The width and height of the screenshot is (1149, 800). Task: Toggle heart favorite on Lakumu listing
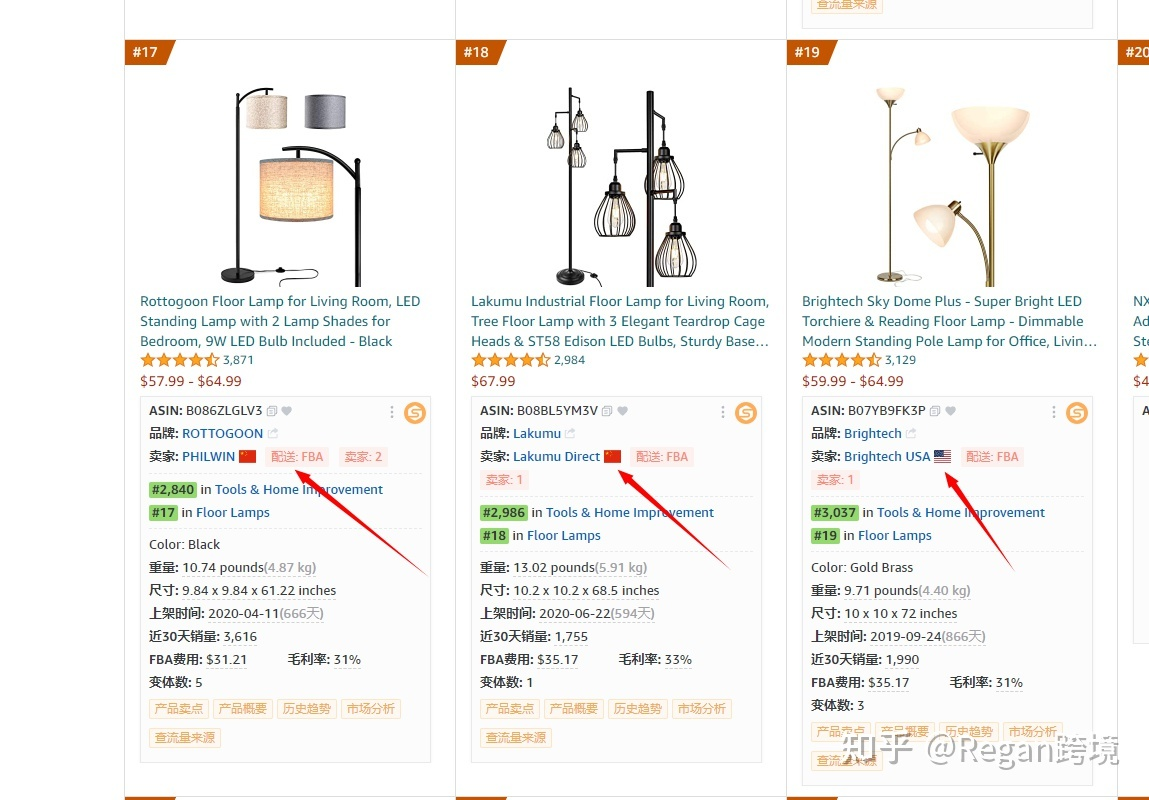coord(622,411)
